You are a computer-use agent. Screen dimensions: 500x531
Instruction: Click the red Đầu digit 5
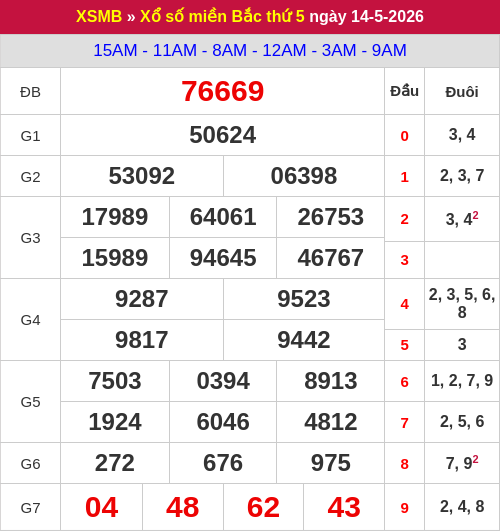pos(404,345)
